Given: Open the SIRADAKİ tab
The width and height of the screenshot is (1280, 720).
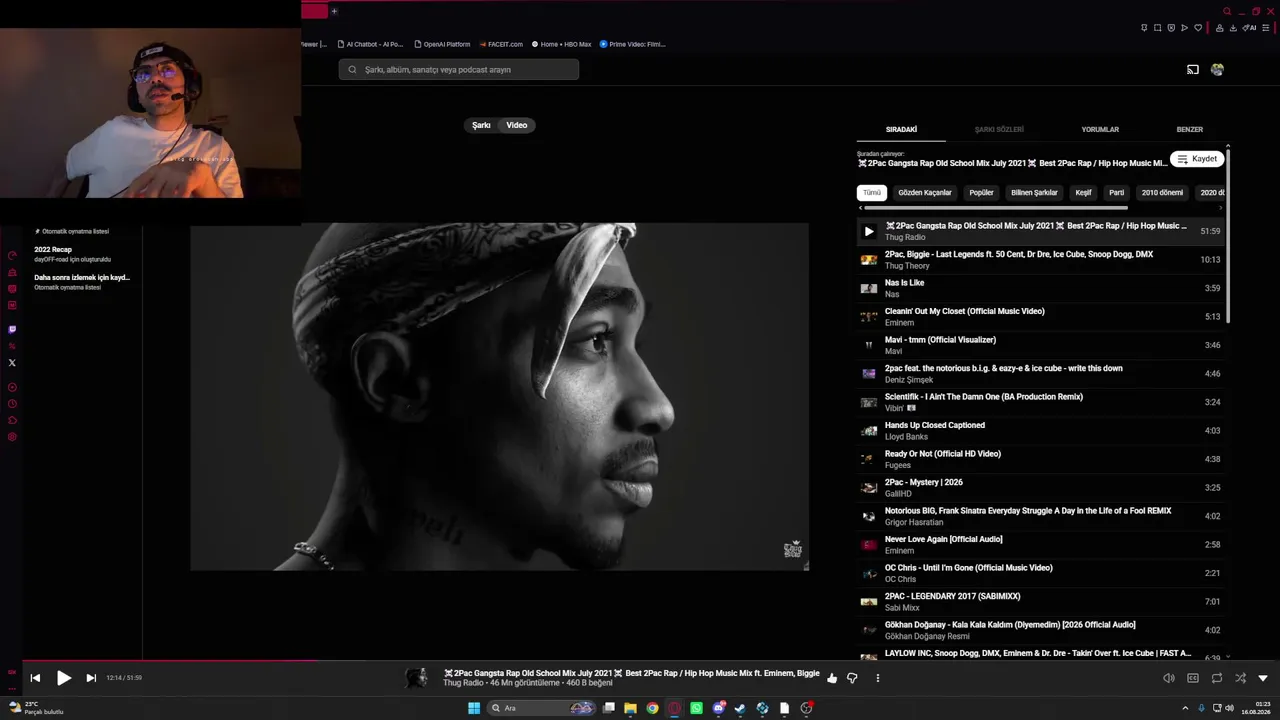Looking at the screenshot, I should pos(901,129).
